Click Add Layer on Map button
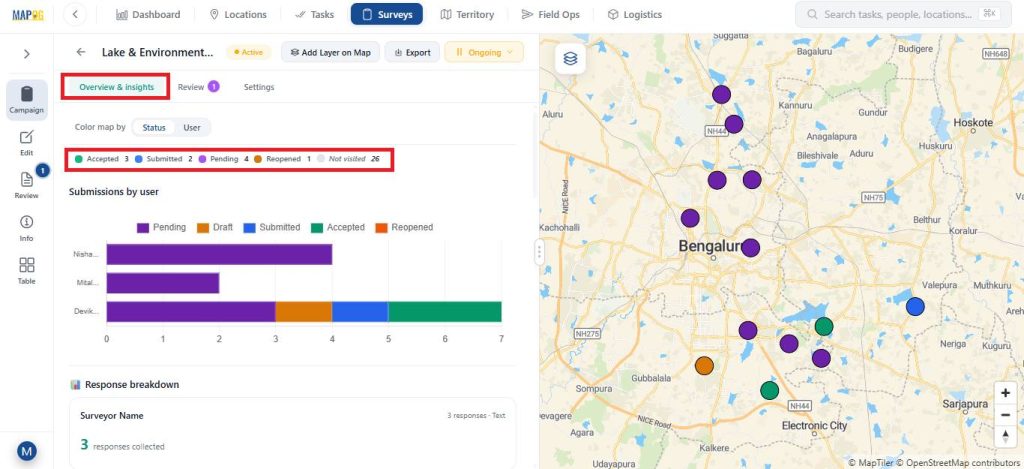Image resolution: width=1024 pixels, height=469 pixels. pos(330,52)
